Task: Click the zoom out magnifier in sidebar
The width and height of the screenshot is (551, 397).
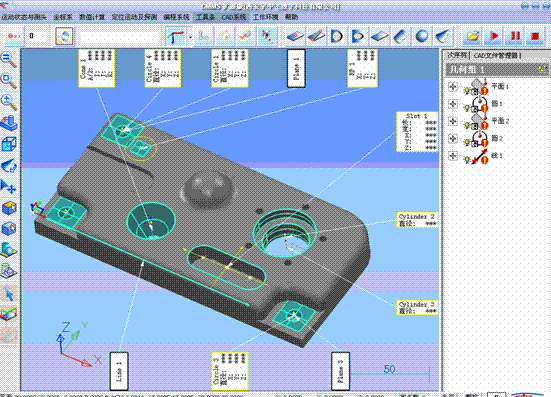Action: point(8,60)
